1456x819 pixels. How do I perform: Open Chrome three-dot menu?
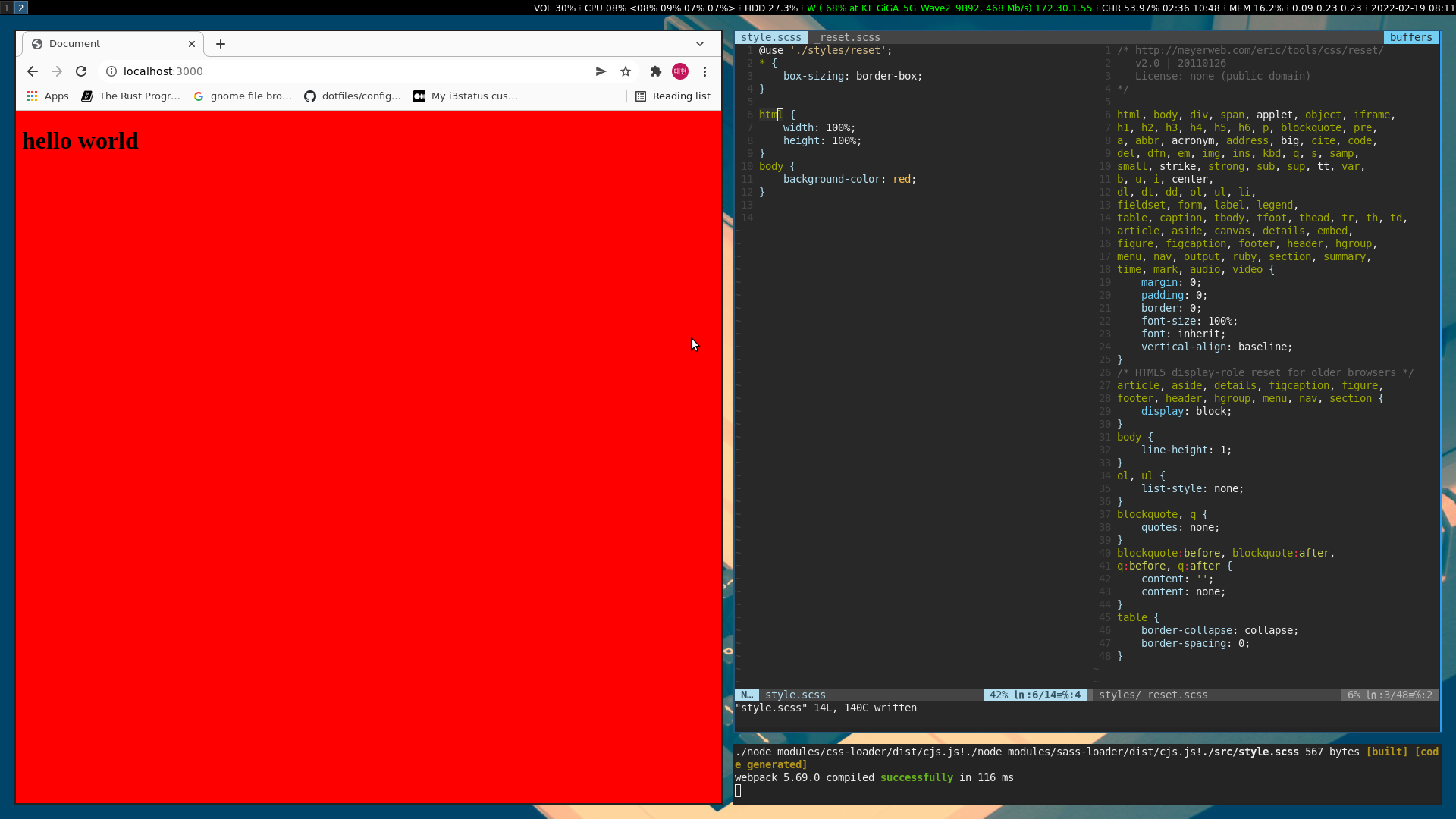click(x=705, y=71)
